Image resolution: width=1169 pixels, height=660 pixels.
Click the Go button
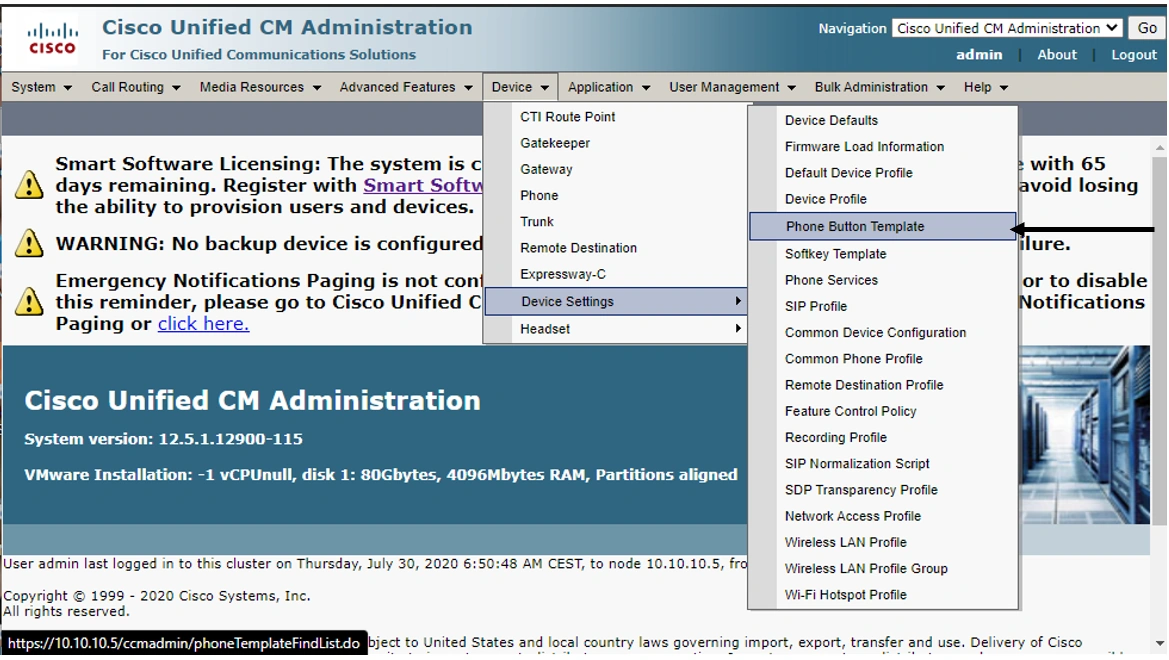[x=1147, y=28]
